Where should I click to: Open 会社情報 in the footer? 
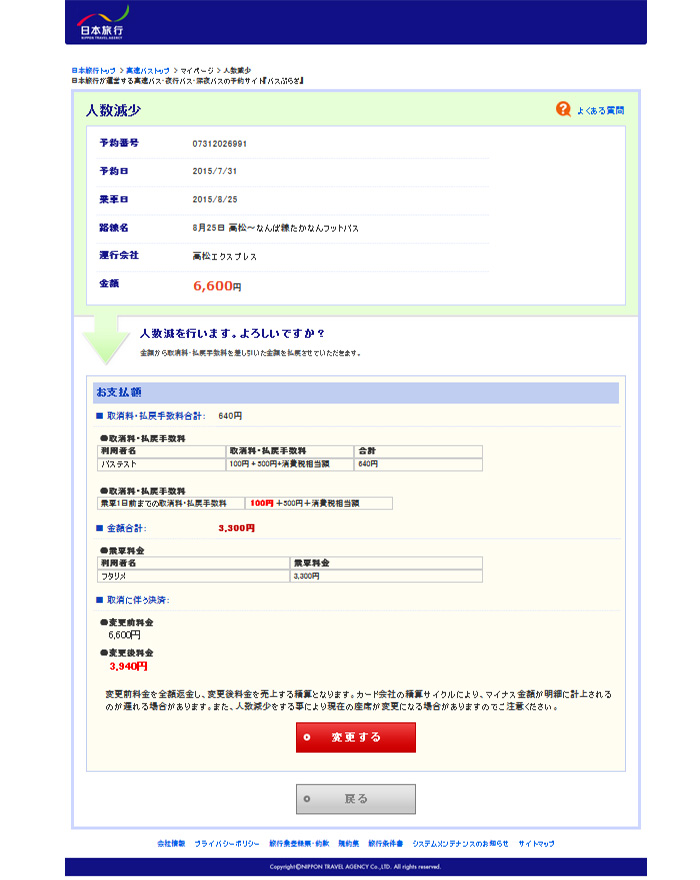click(x=171, y=843)
